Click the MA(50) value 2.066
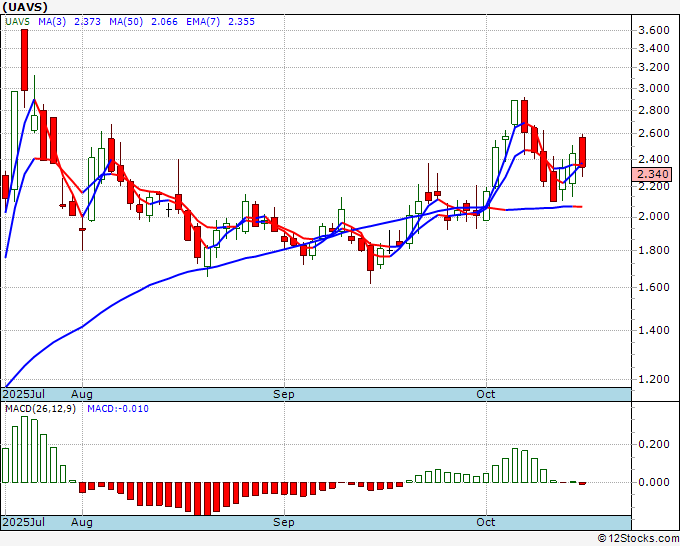 164,22
